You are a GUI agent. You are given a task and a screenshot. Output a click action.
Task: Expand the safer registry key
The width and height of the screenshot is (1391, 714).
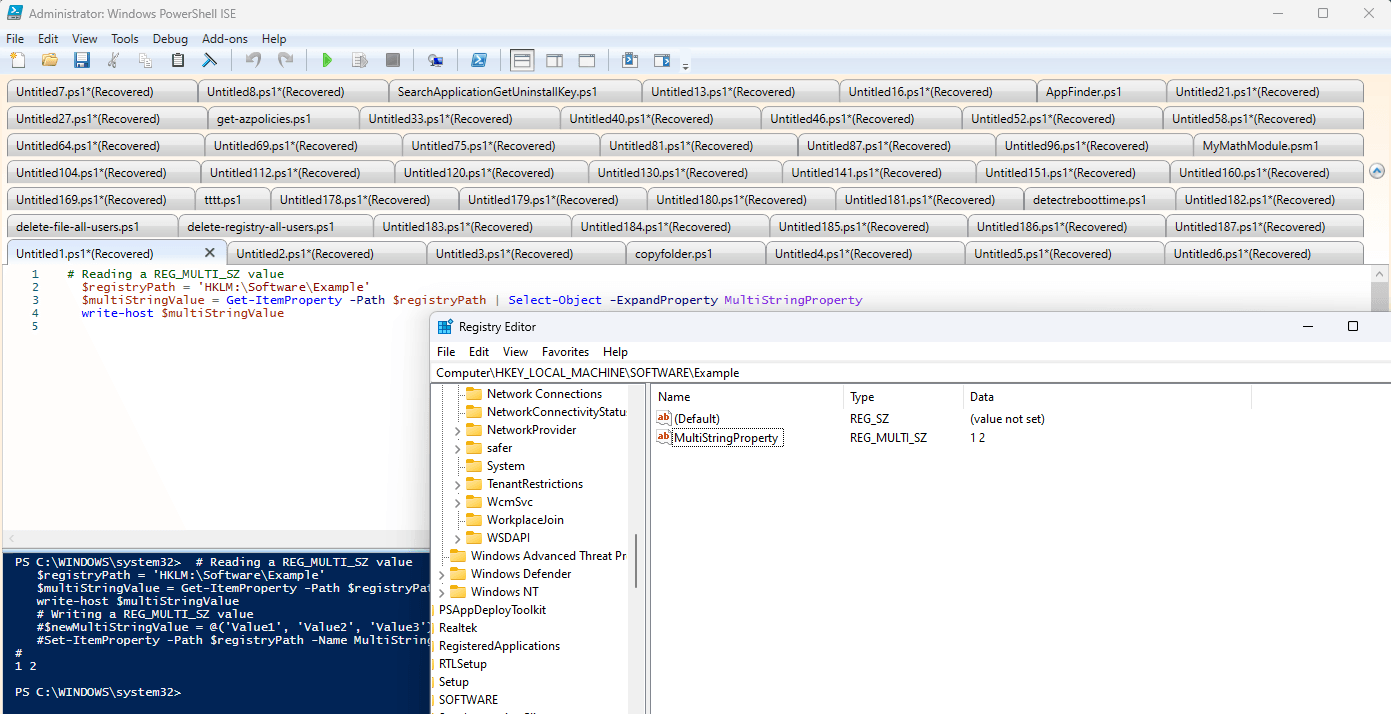point(457,448)
